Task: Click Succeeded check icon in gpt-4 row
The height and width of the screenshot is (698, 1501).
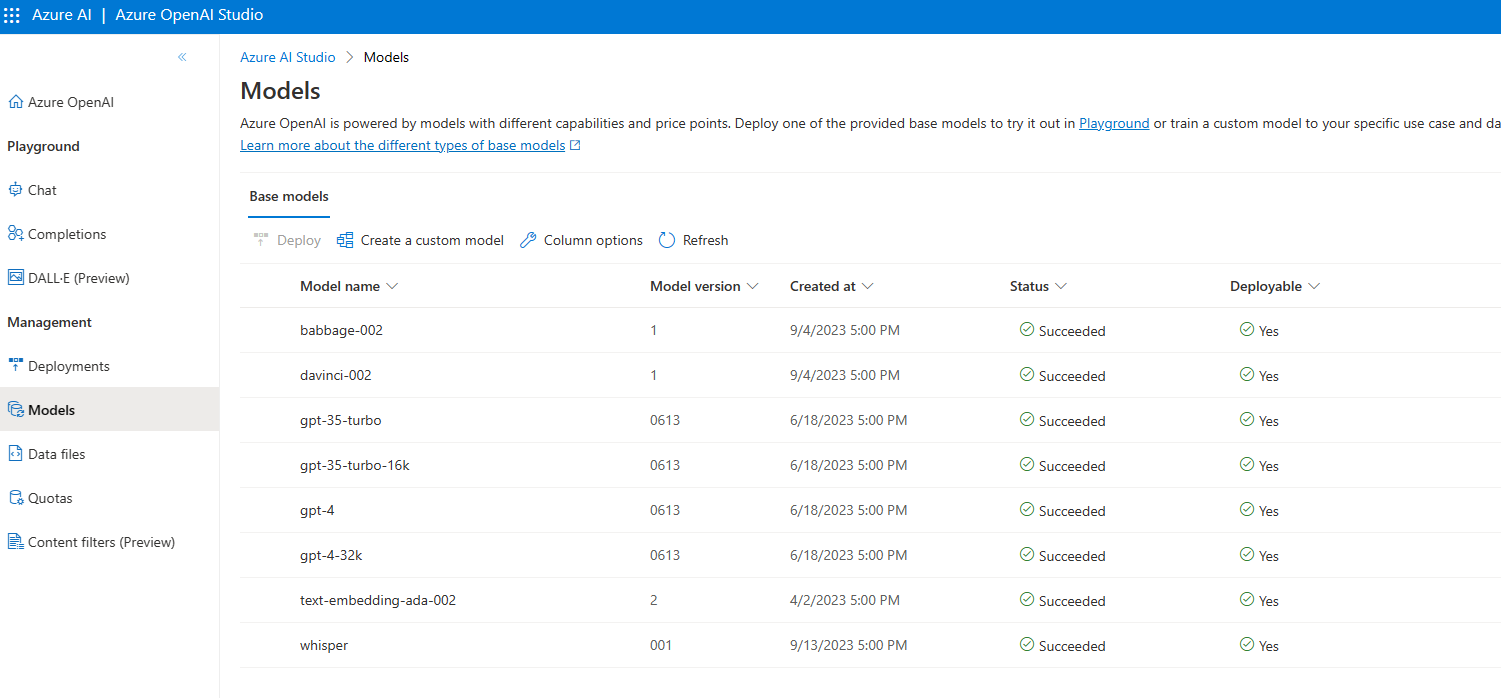Action: (1026, 509)
